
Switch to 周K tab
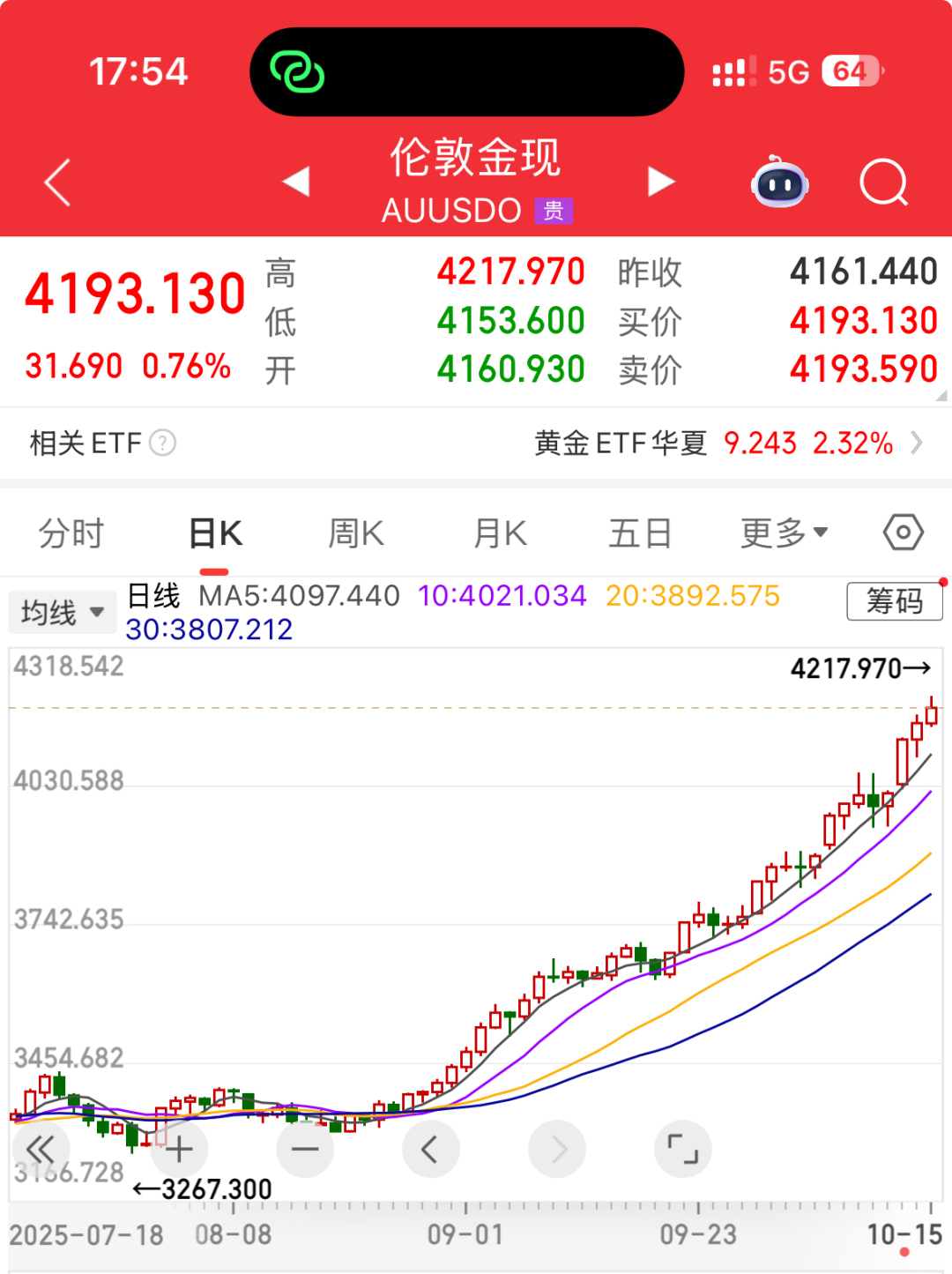(x=356, y=533)
